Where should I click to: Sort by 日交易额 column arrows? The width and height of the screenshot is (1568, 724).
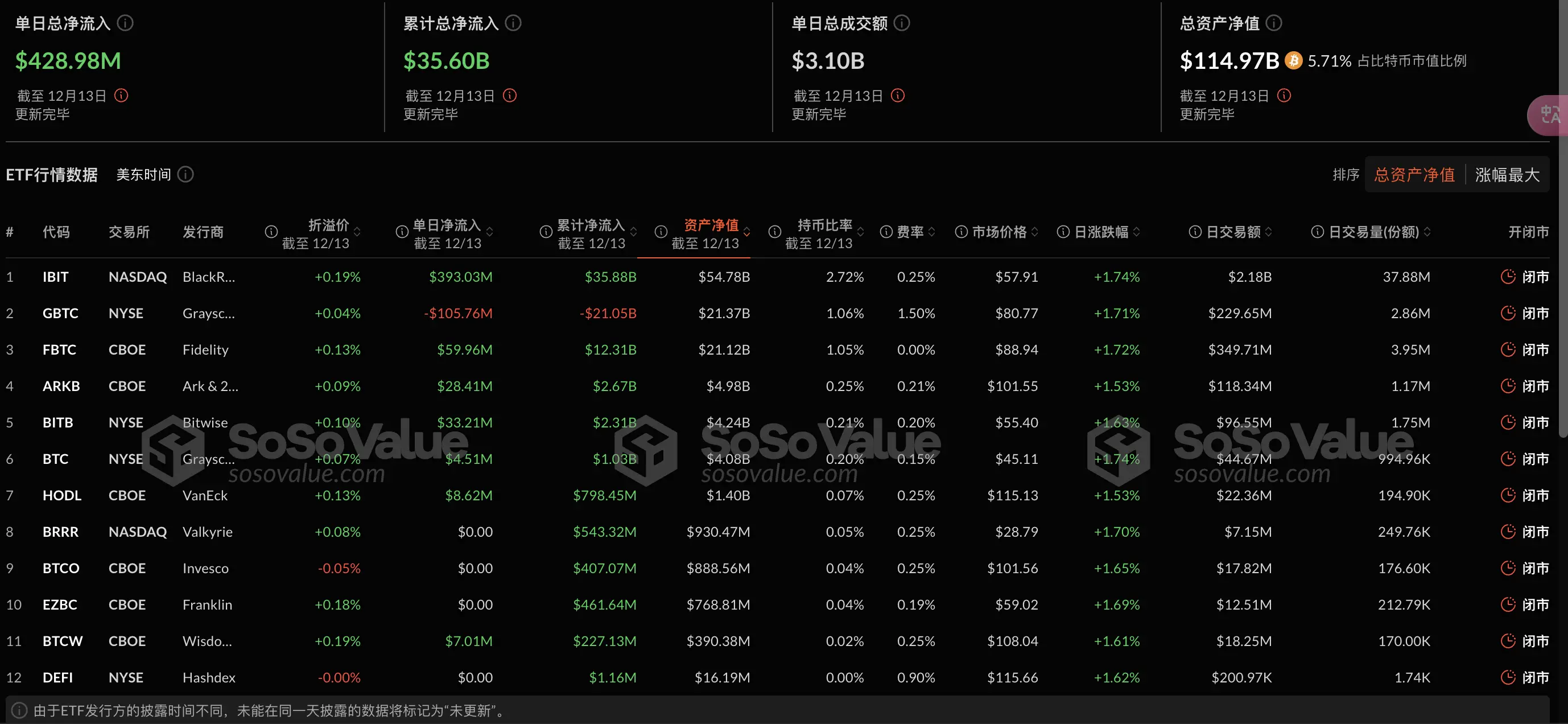[x=1269, y=232]
